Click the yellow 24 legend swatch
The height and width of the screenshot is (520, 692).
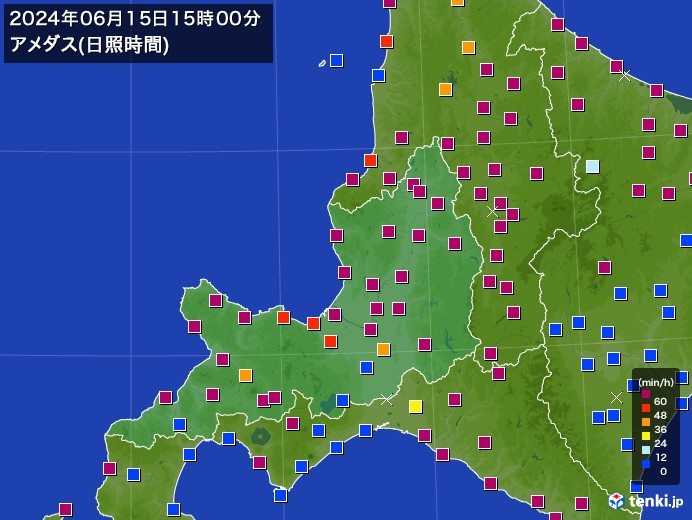[646, 436]
